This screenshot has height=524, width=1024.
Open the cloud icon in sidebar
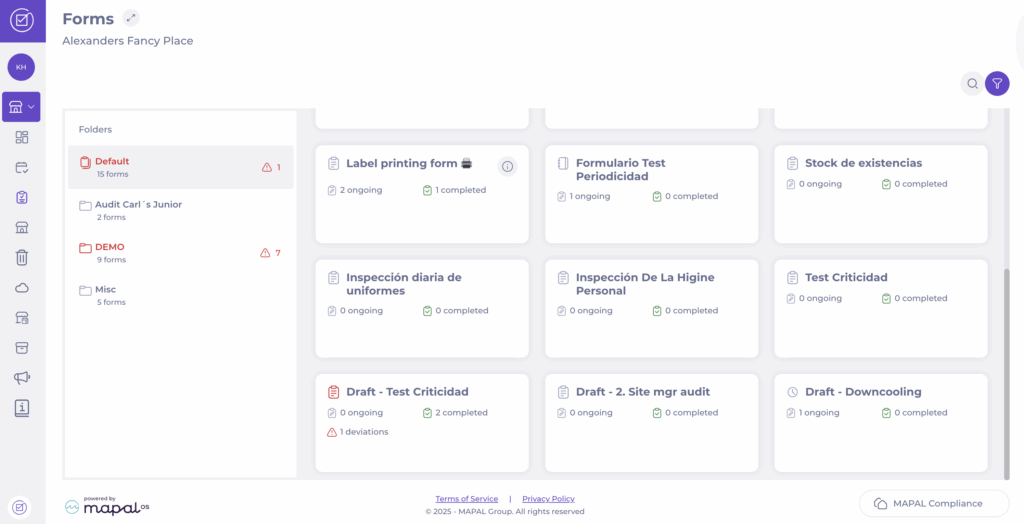[21, 288]
